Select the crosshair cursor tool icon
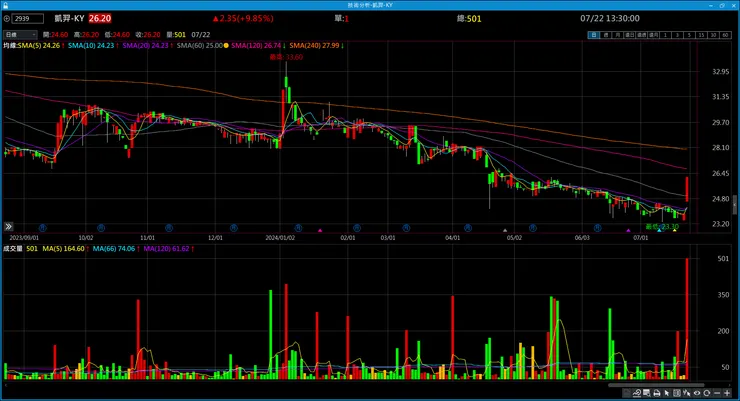Screen dimensions: 740x401 pyautogui.click(x=687, y=393)
